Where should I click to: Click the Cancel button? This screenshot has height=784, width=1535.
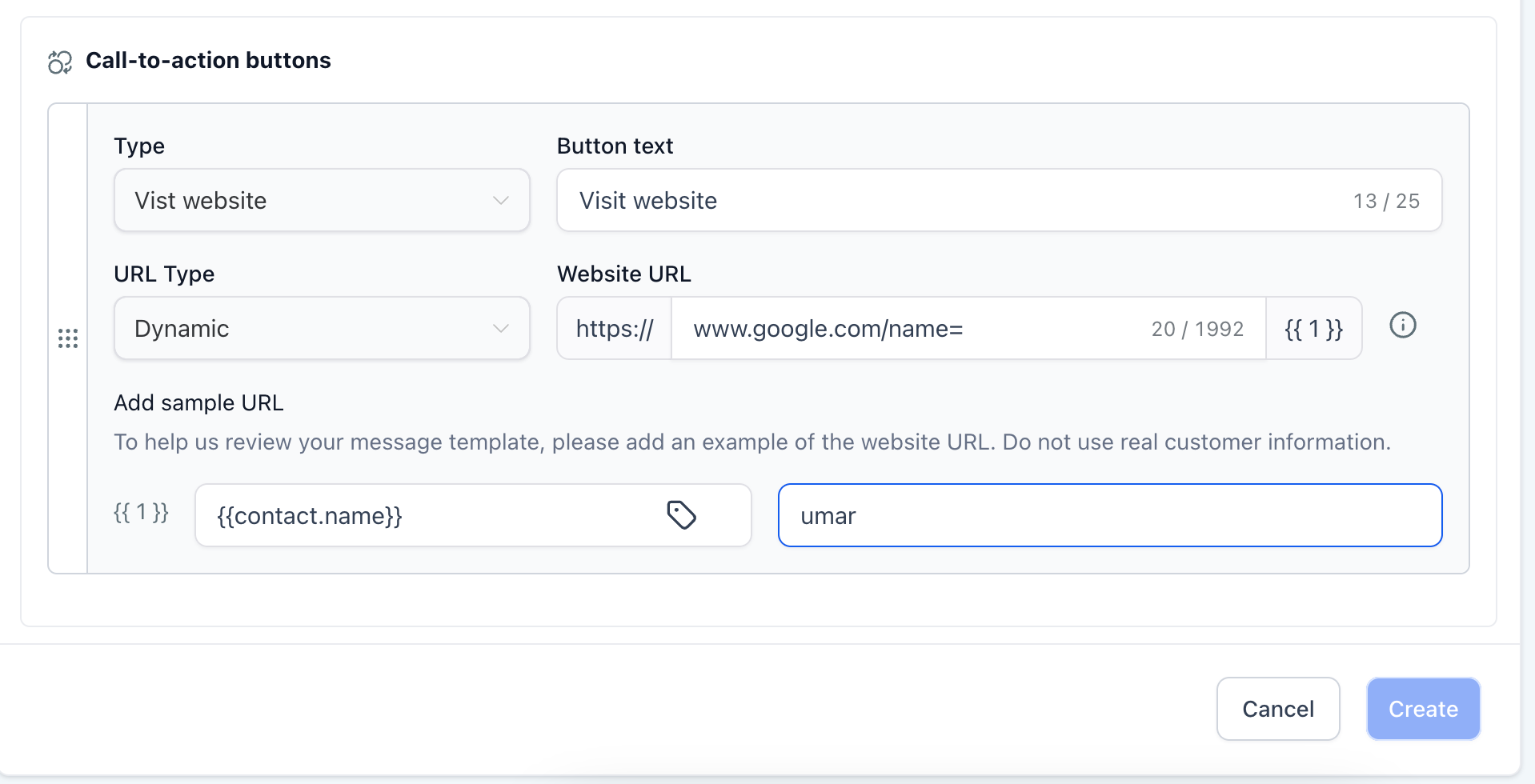(1278, 709)
